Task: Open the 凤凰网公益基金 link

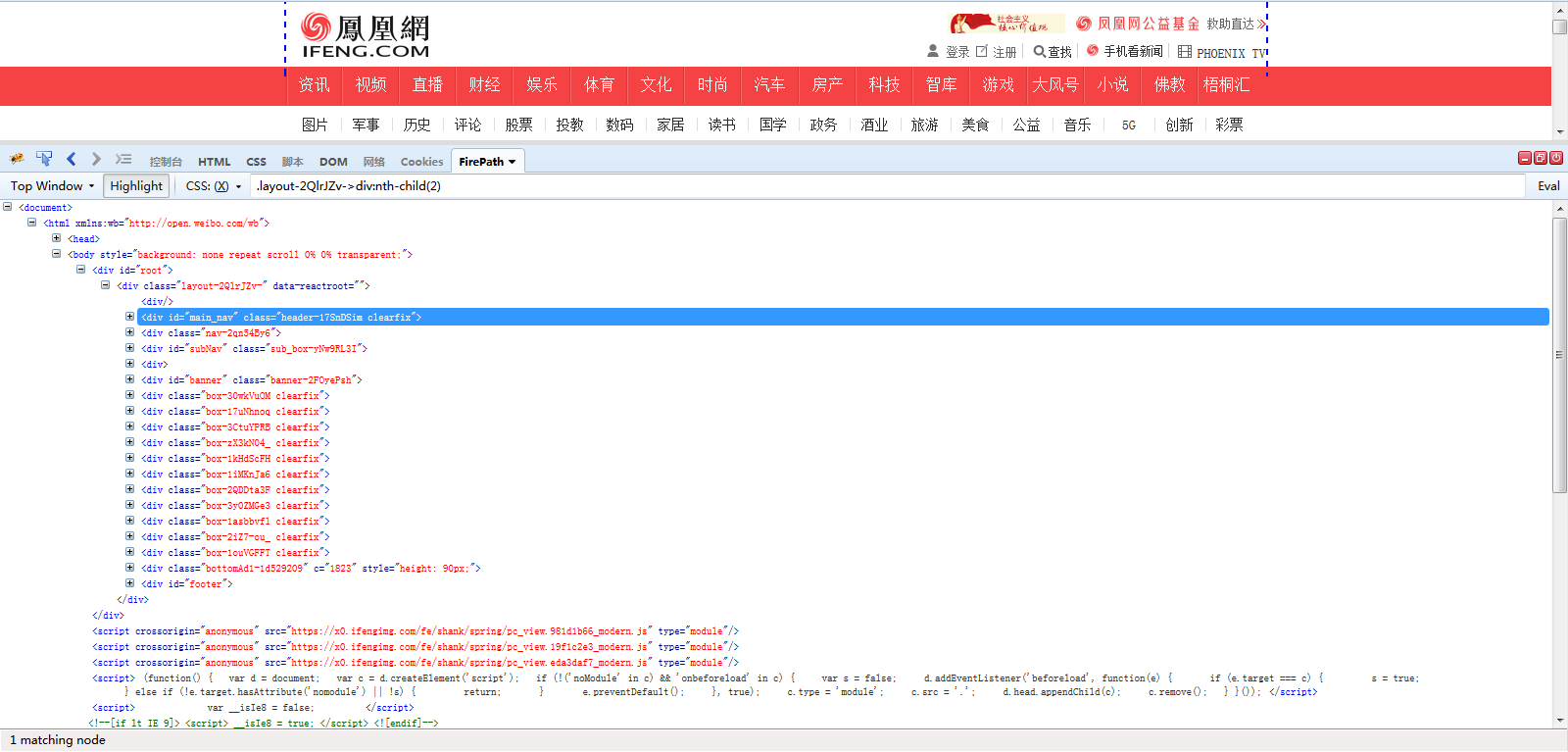Action: (1137, 24)
